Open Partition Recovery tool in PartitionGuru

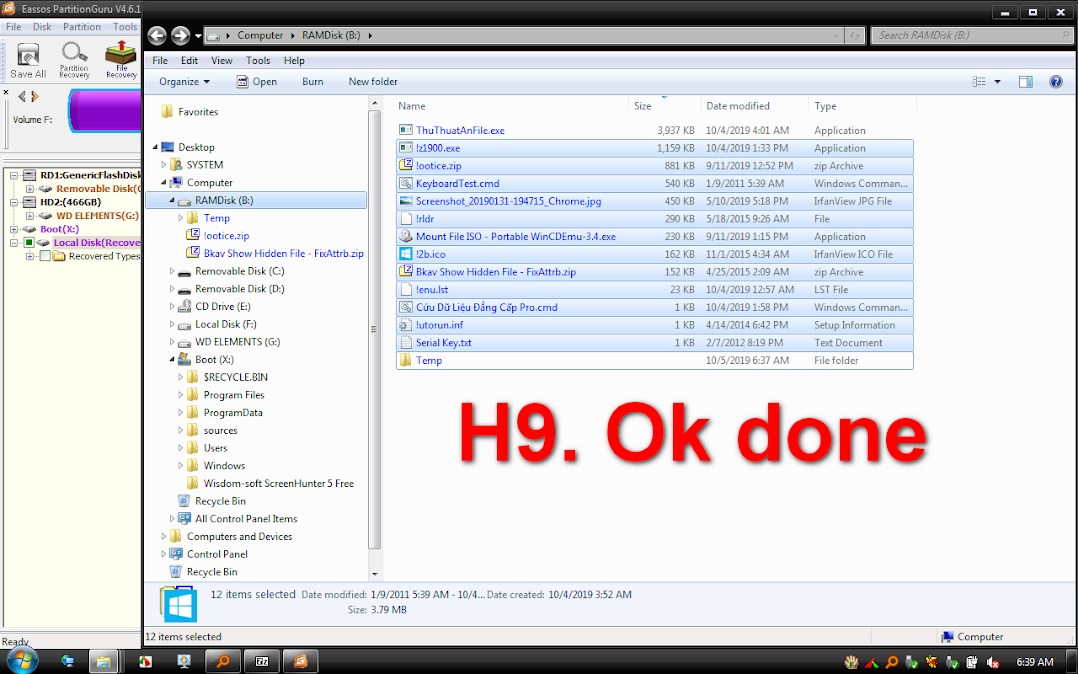point(74,59)
